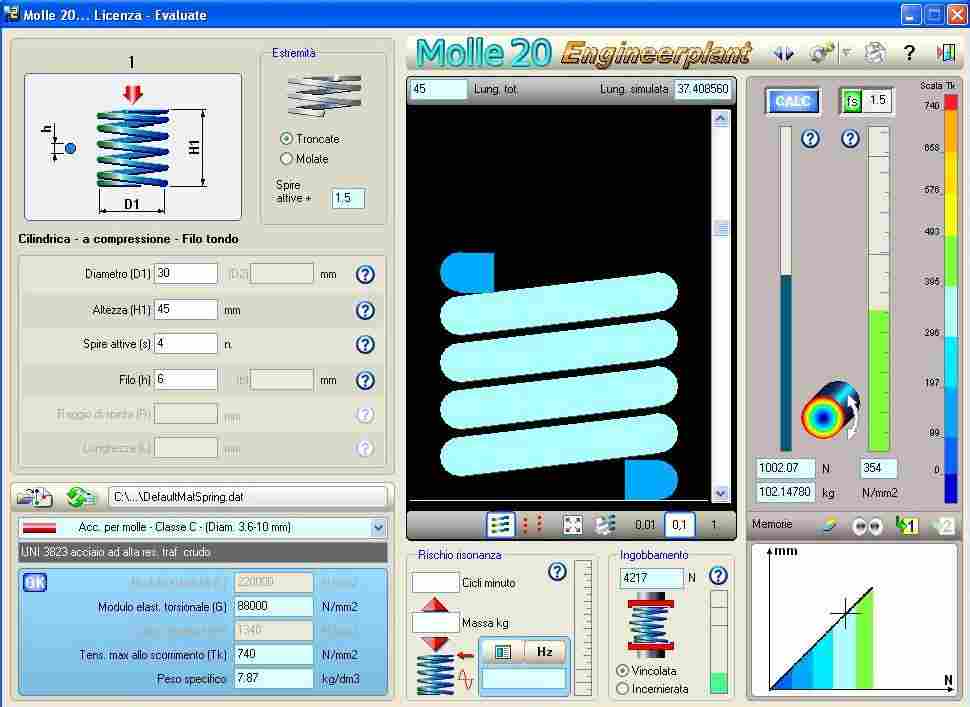Open help for Altezza (H1)
Image resolution: width=970 pixels, height=707 pixels.
(x=365, y=310)
